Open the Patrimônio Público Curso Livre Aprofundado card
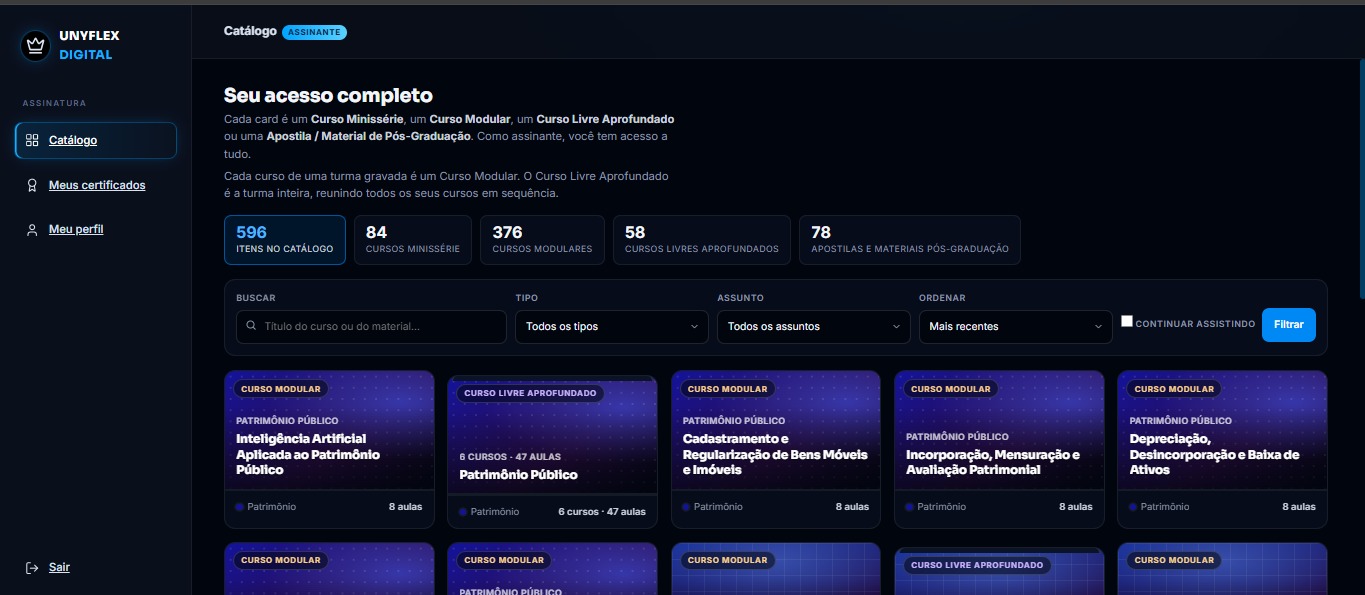This screenshot has width=1365, height=595. click(552, 452)
